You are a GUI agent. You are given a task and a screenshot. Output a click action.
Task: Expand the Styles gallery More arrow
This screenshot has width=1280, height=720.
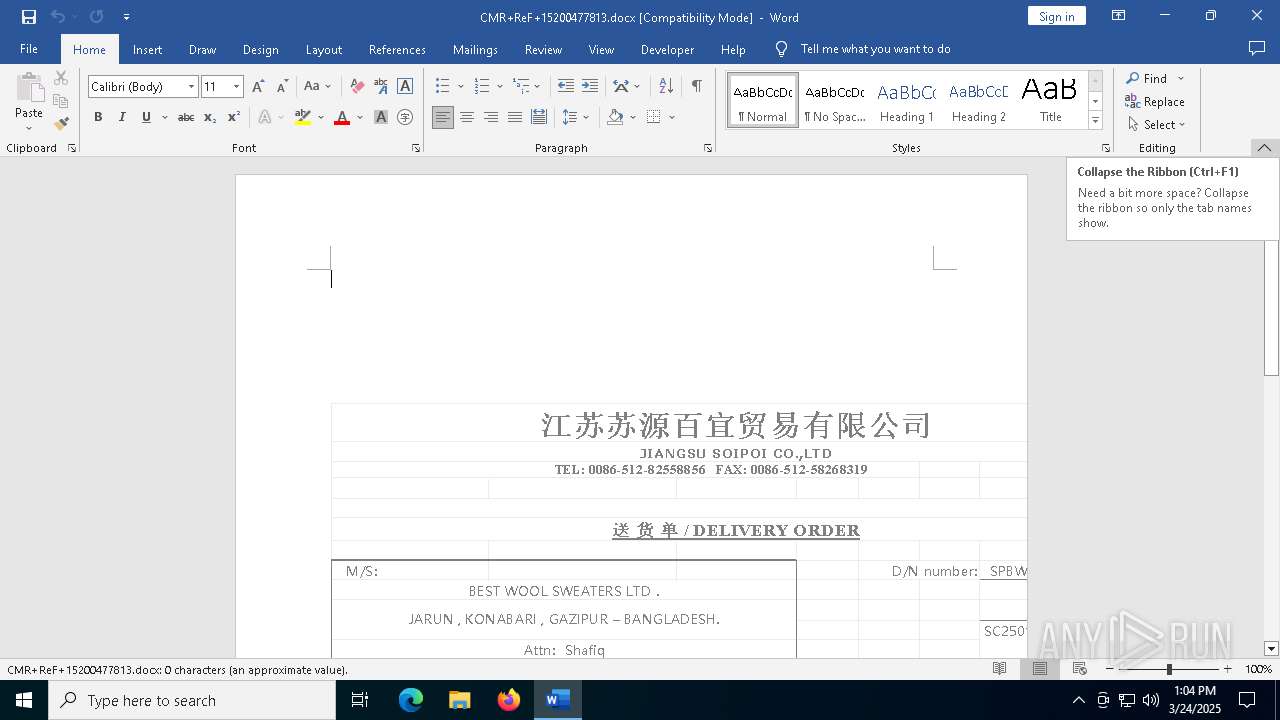pyautogui.click(x=1095, y=121)
